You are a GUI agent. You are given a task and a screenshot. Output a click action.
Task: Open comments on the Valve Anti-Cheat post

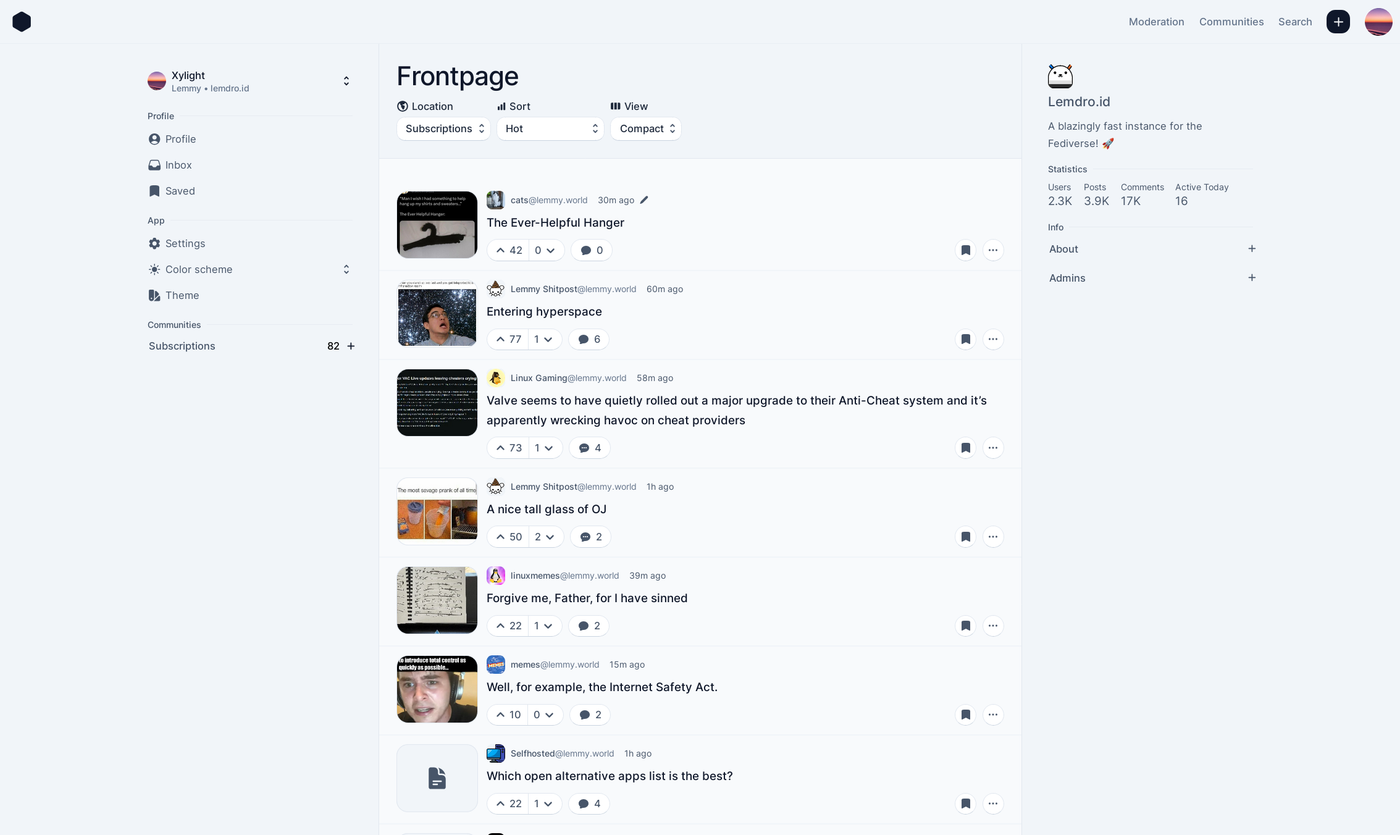[590, 448]
